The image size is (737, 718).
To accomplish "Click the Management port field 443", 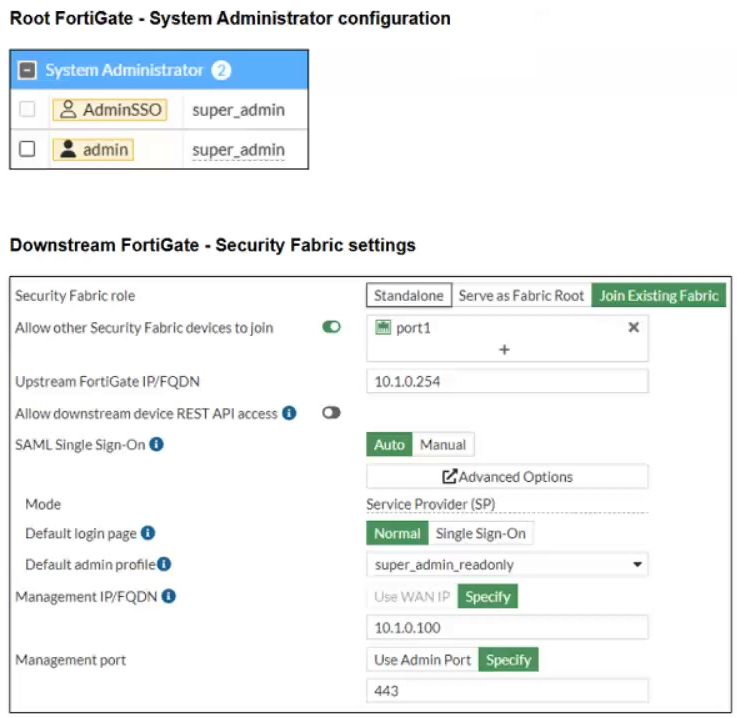I will click(507, 691).
